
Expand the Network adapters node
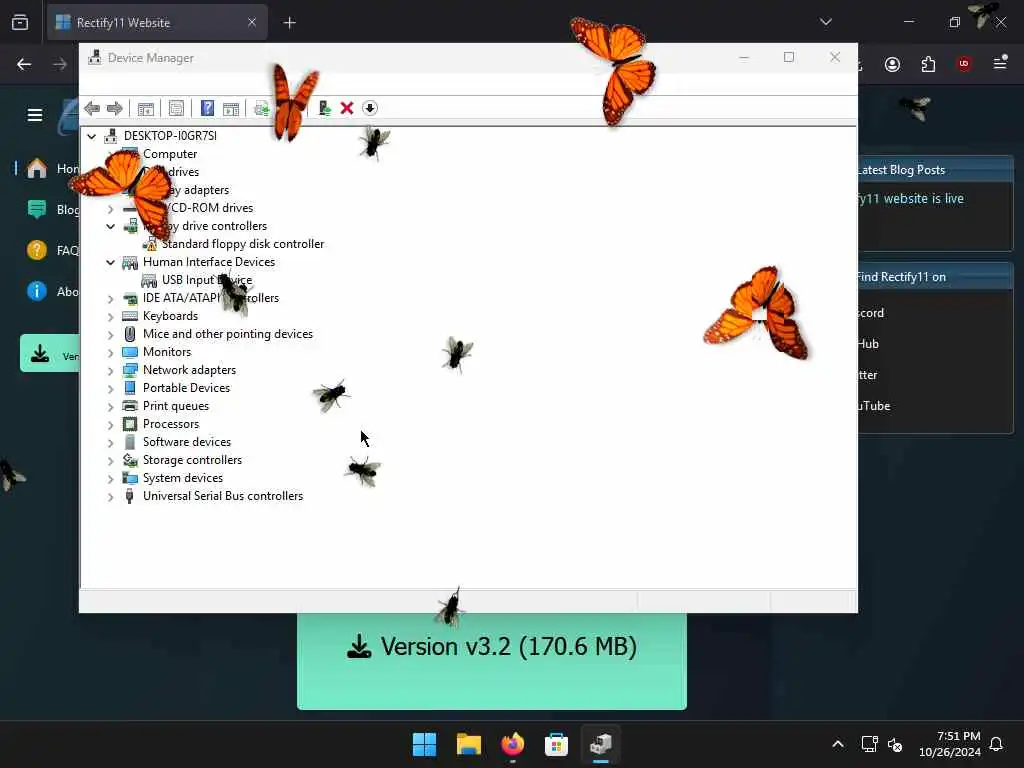110,370
